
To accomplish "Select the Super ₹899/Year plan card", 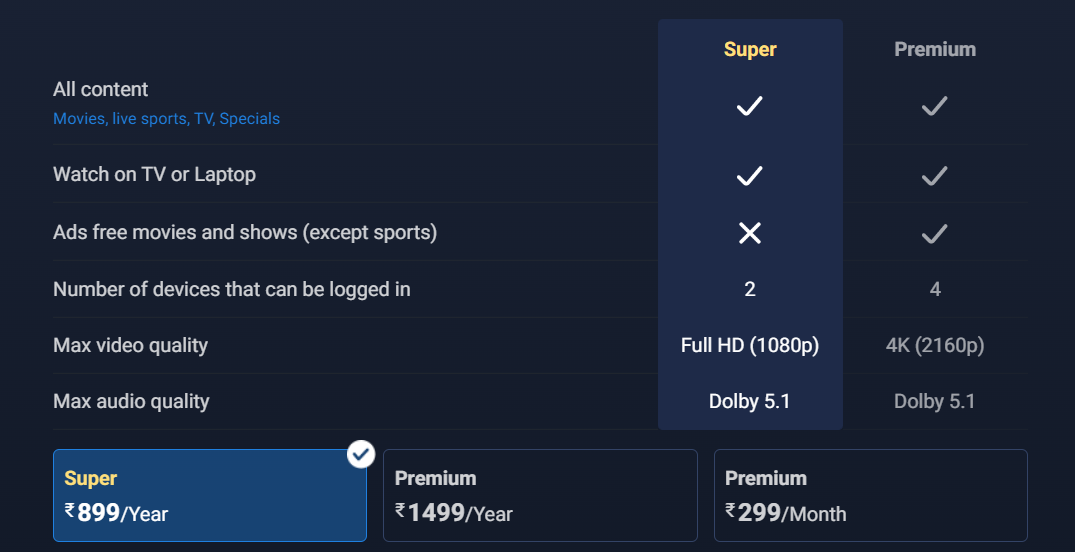I will [x=209, y=495].
